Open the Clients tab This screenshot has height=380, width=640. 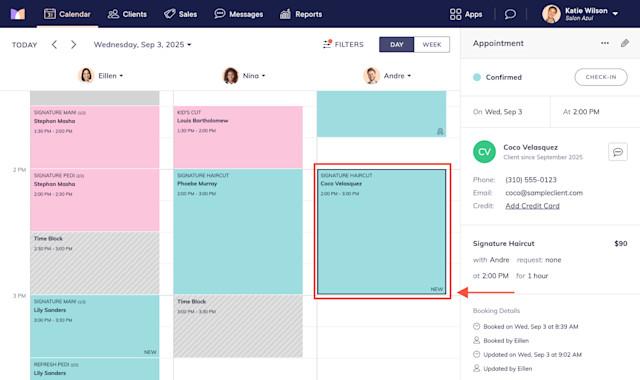[127, 14]
